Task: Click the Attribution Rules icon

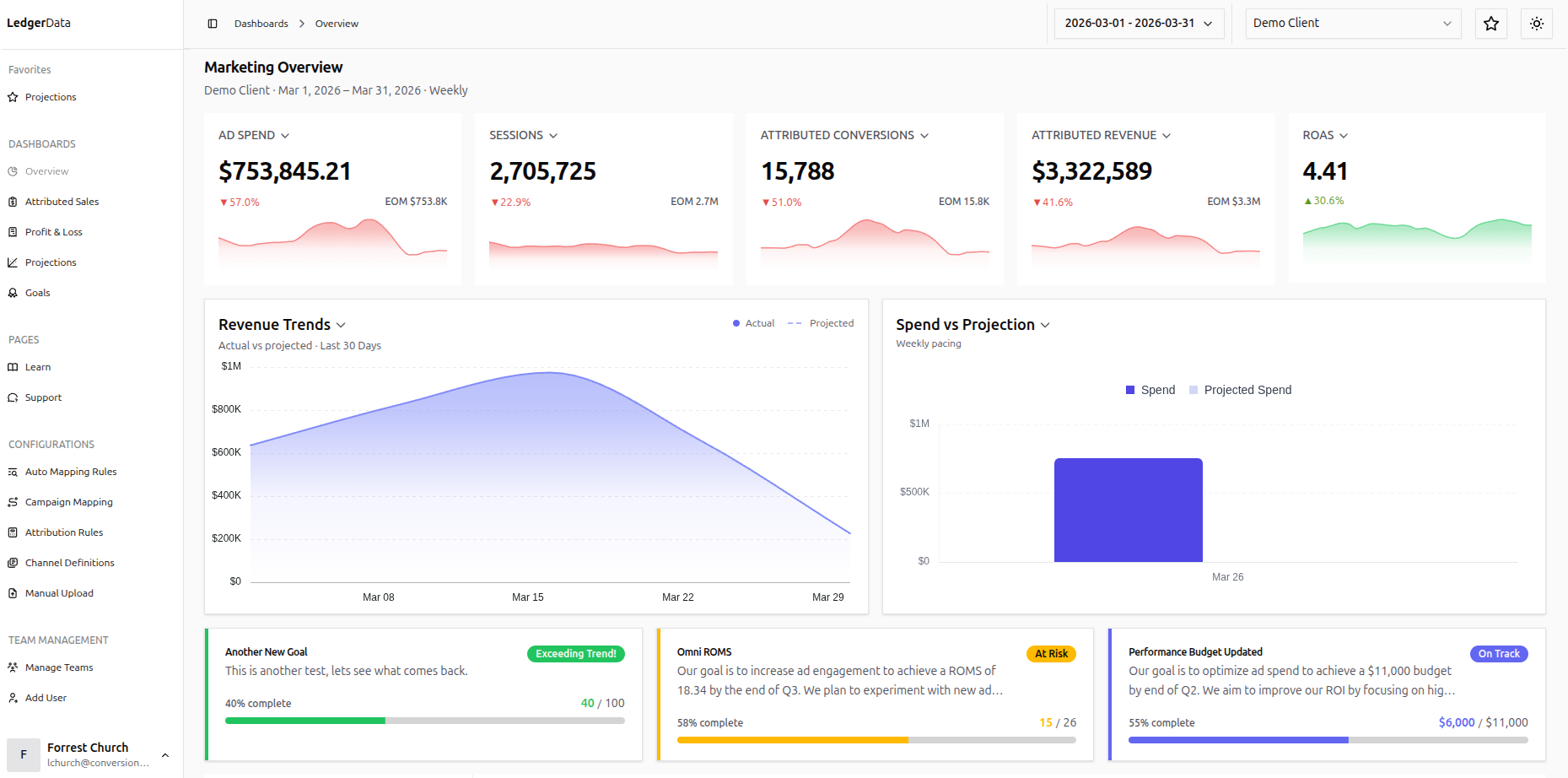Action: 13,532
